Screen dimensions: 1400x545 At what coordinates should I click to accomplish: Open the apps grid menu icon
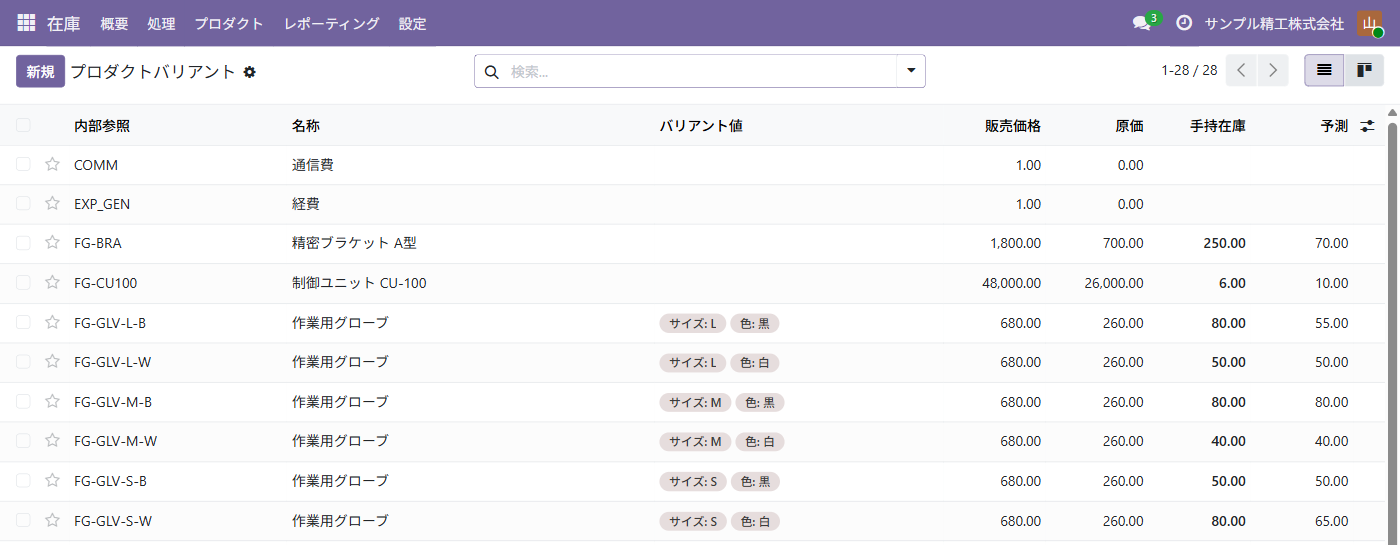click(x=26, y=22)
